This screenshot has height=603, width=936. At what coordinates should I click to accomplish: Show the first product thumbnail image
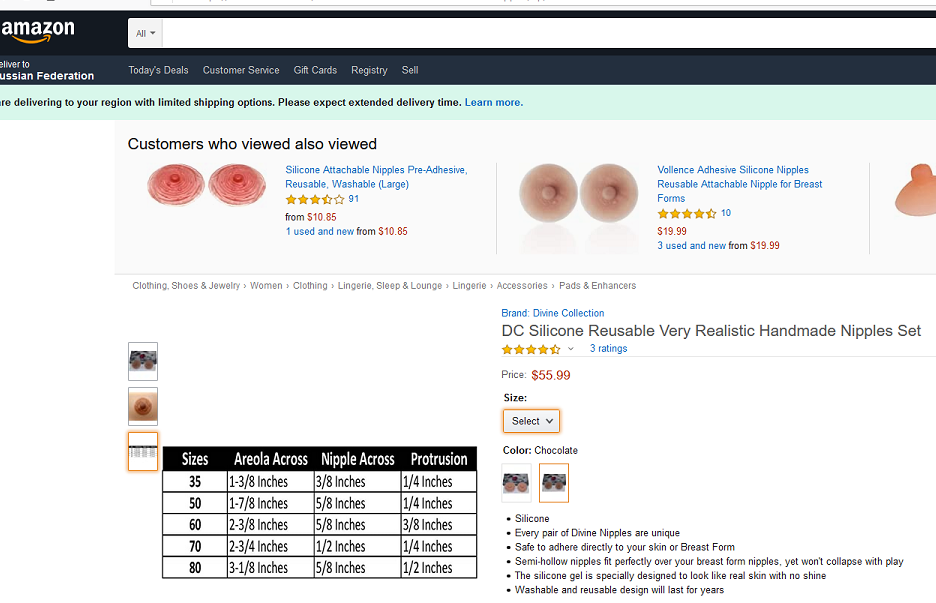143,361
